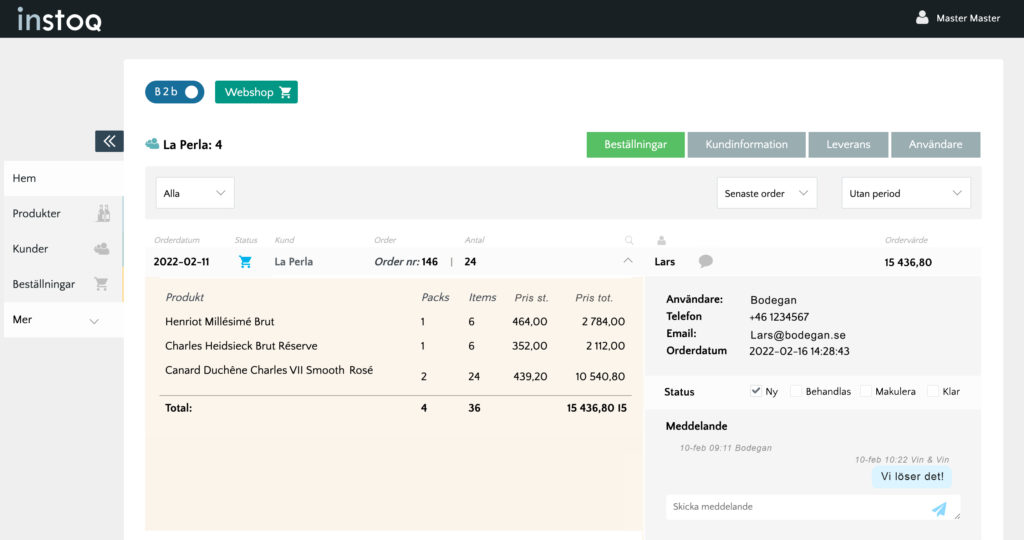Check the Behandlas status checkbox

pos(796,391)
